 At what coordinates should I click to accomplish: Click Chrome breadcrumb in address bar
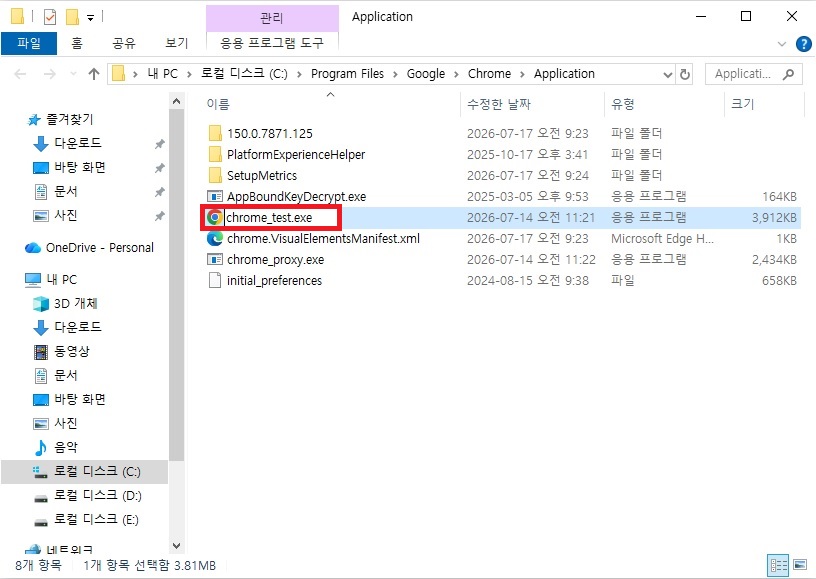coord(489,74)
